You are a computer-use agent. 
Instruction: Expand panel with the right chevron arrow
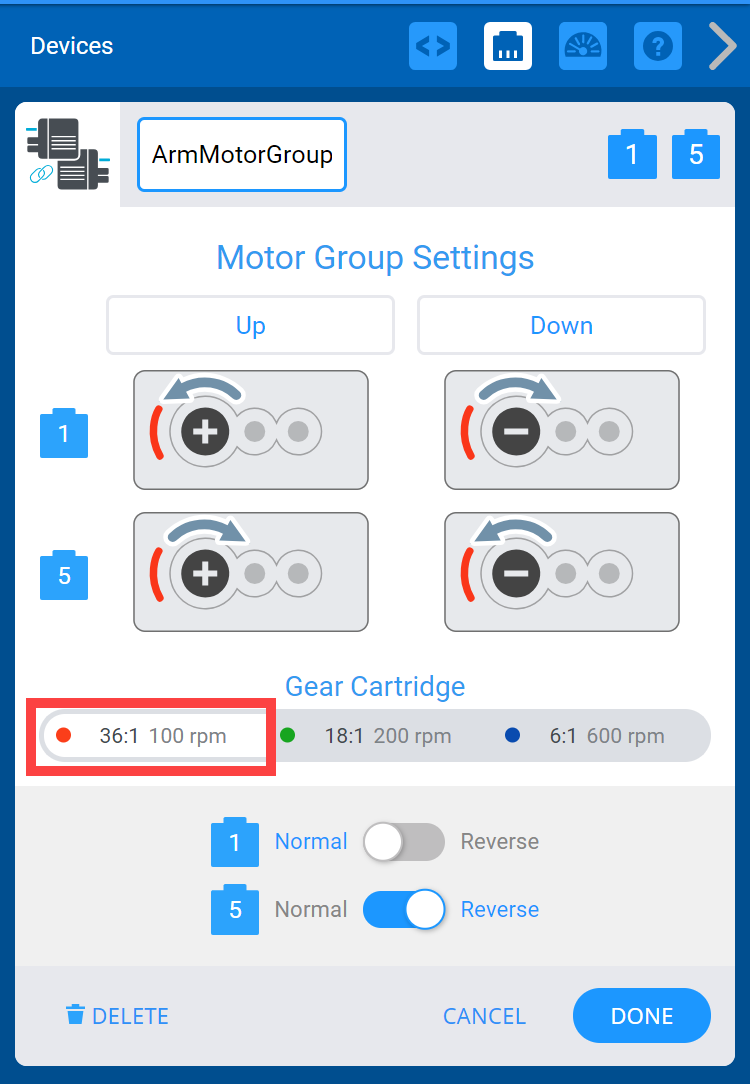pyautogui.click(x=722, y=46)
